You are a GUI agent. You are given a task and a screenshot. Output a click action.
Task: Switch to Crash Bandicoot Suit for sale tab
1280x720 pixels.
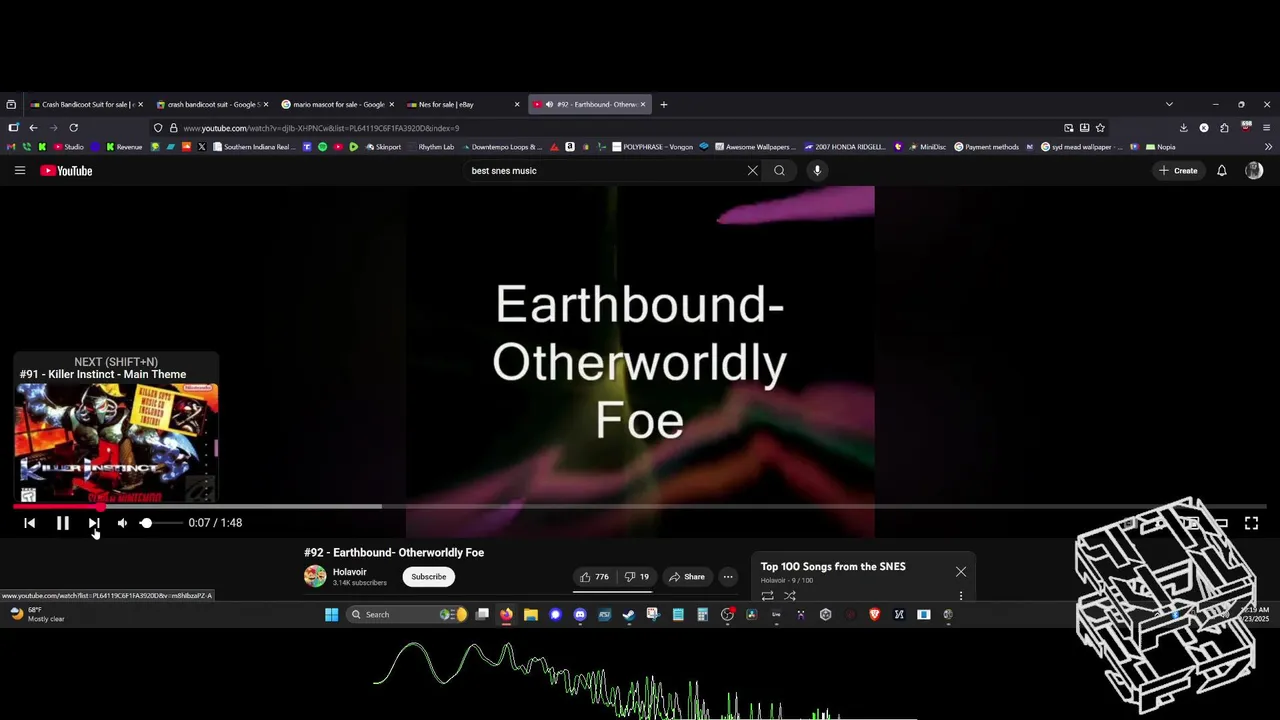coord(85,104)
